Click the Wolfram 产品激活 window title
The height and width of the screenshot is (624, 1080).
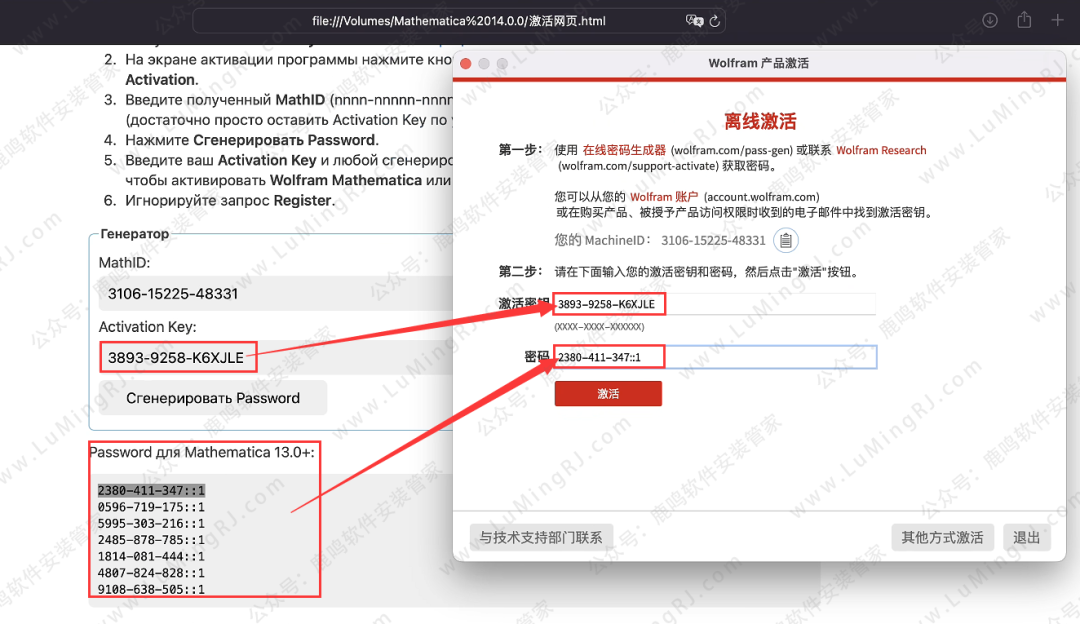[758, 63]
